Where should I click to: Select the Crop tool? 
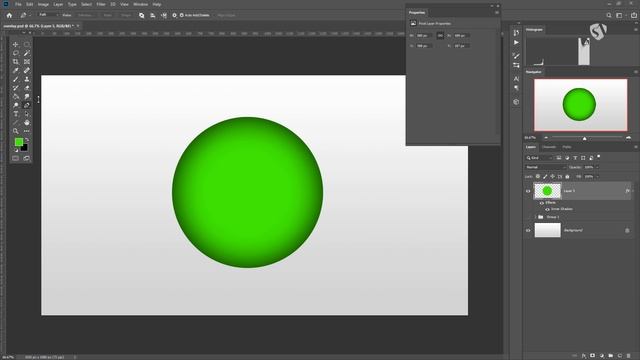[16, 62]
